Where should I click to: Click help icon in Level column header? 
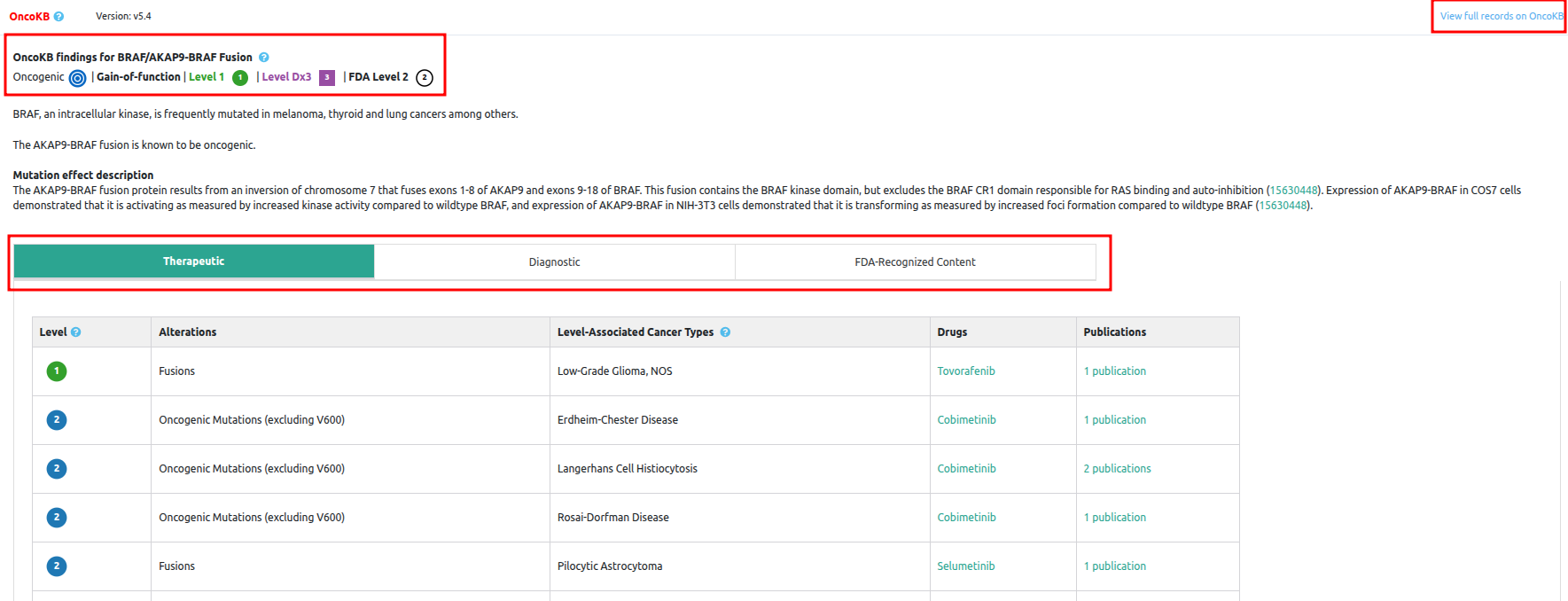tap(75, 332)
